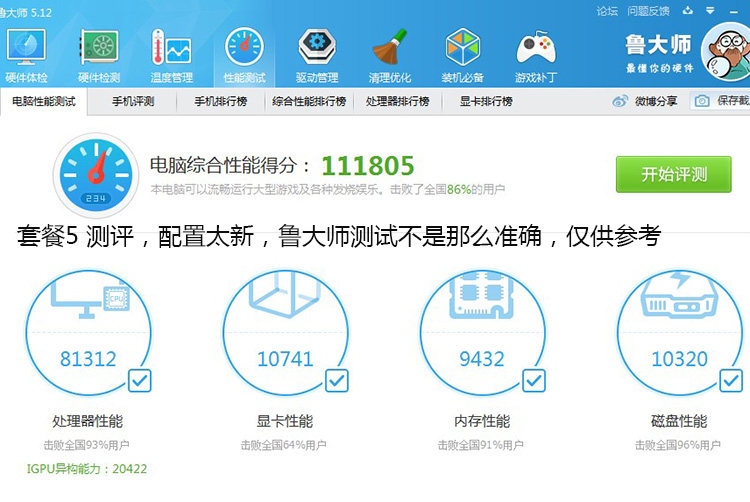The width and height of the screenshot is (750, 502).
Task: Click the 磁盘性能 label
Action: coord(679,421)
